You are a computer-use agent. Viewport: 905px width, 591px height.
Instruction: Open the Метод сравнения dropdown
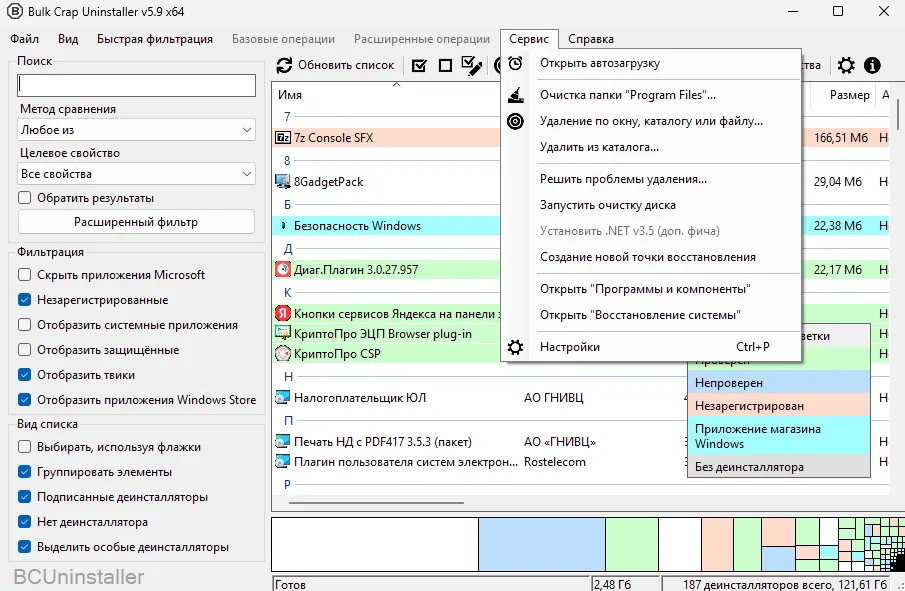tap(137, 130)
